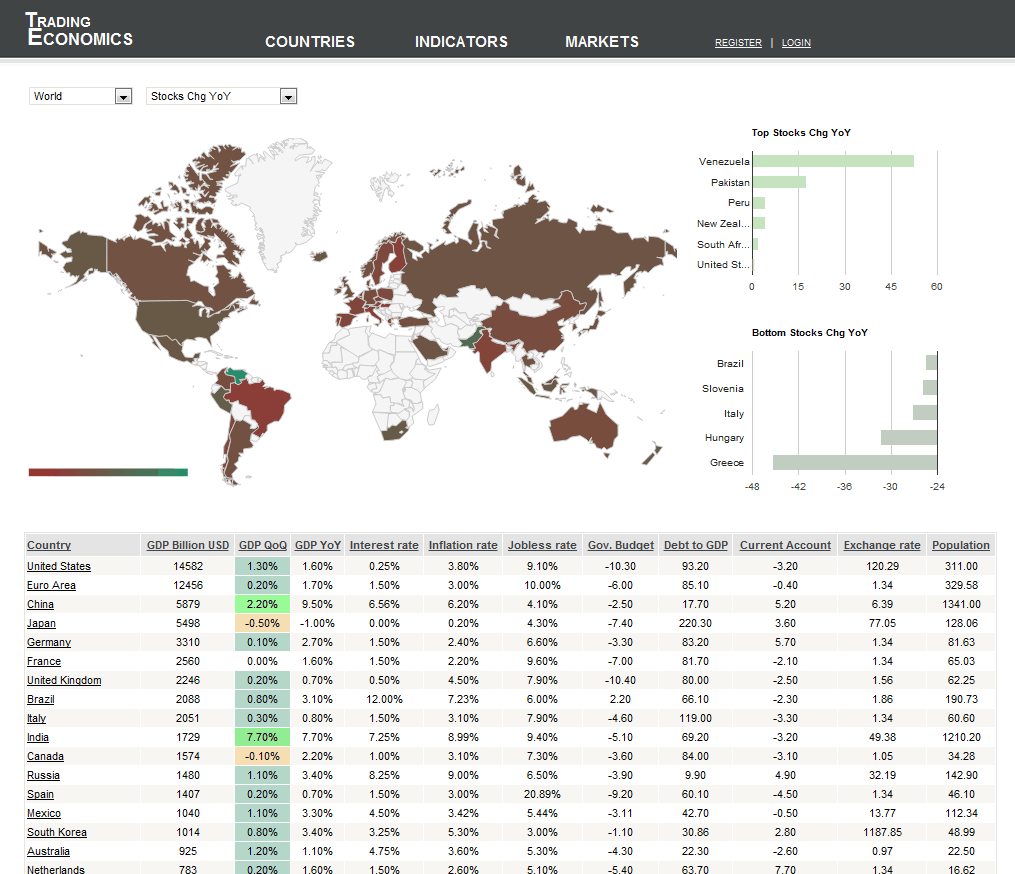Open the Spain country link
Screen dimensions: 1015x874
tap(40, 794)
